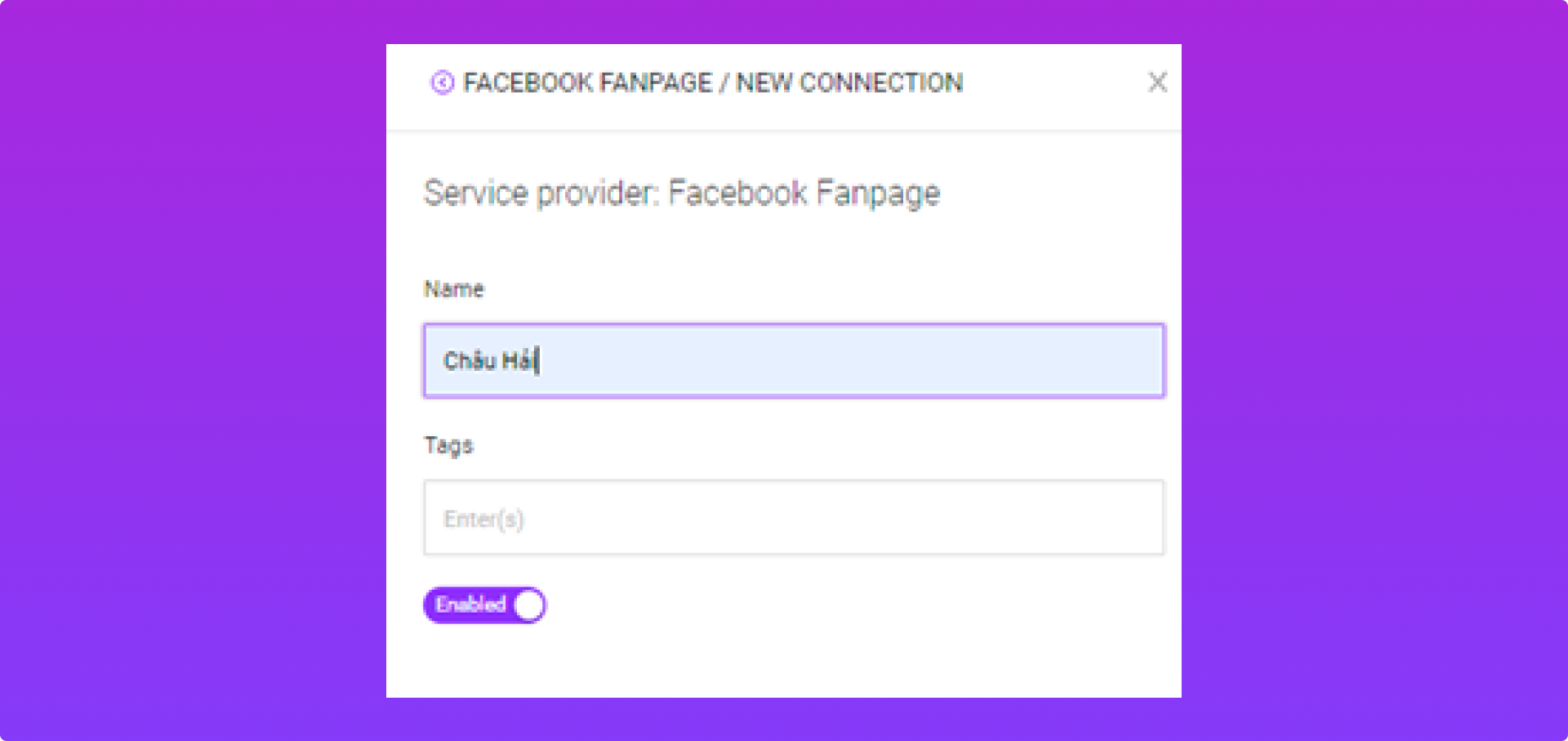Click the "Enabled" text on the switch
The image size is (1568, 741).
click(x=470, y=605)
